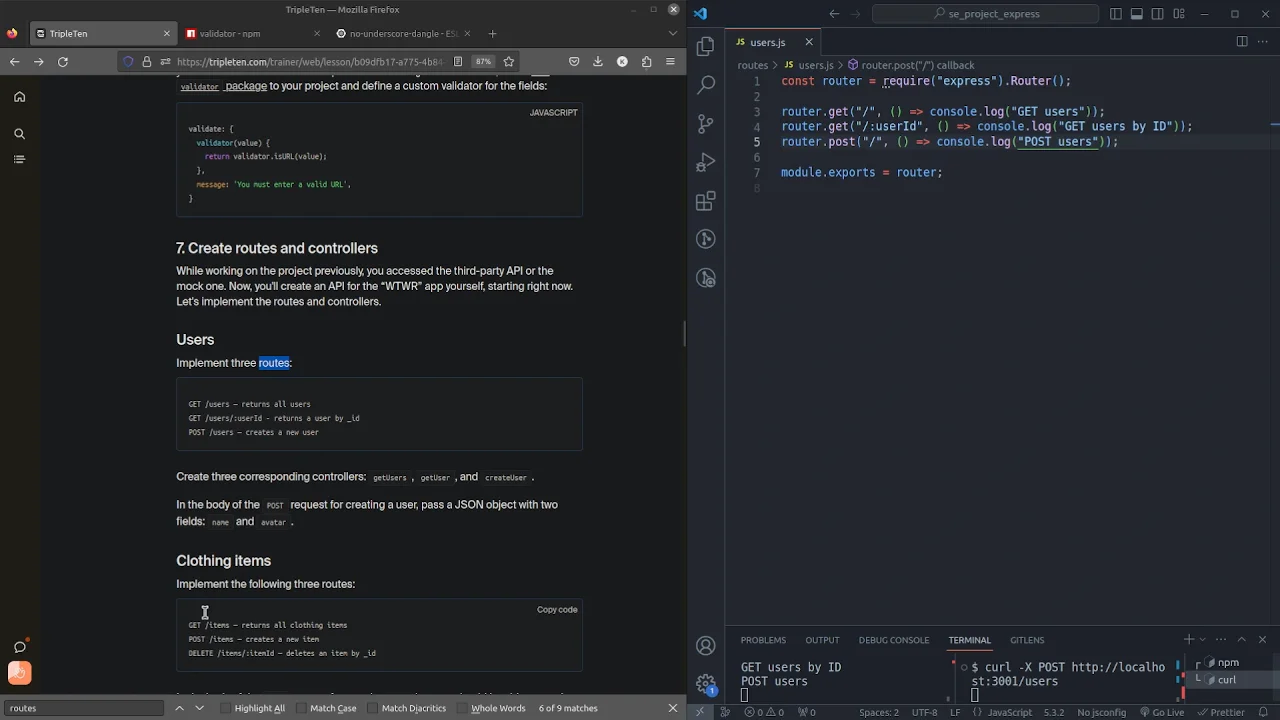Switch to the GitLens panel tab
1280x720 pixels.
pyautogui.click(x=1027, y=640)
